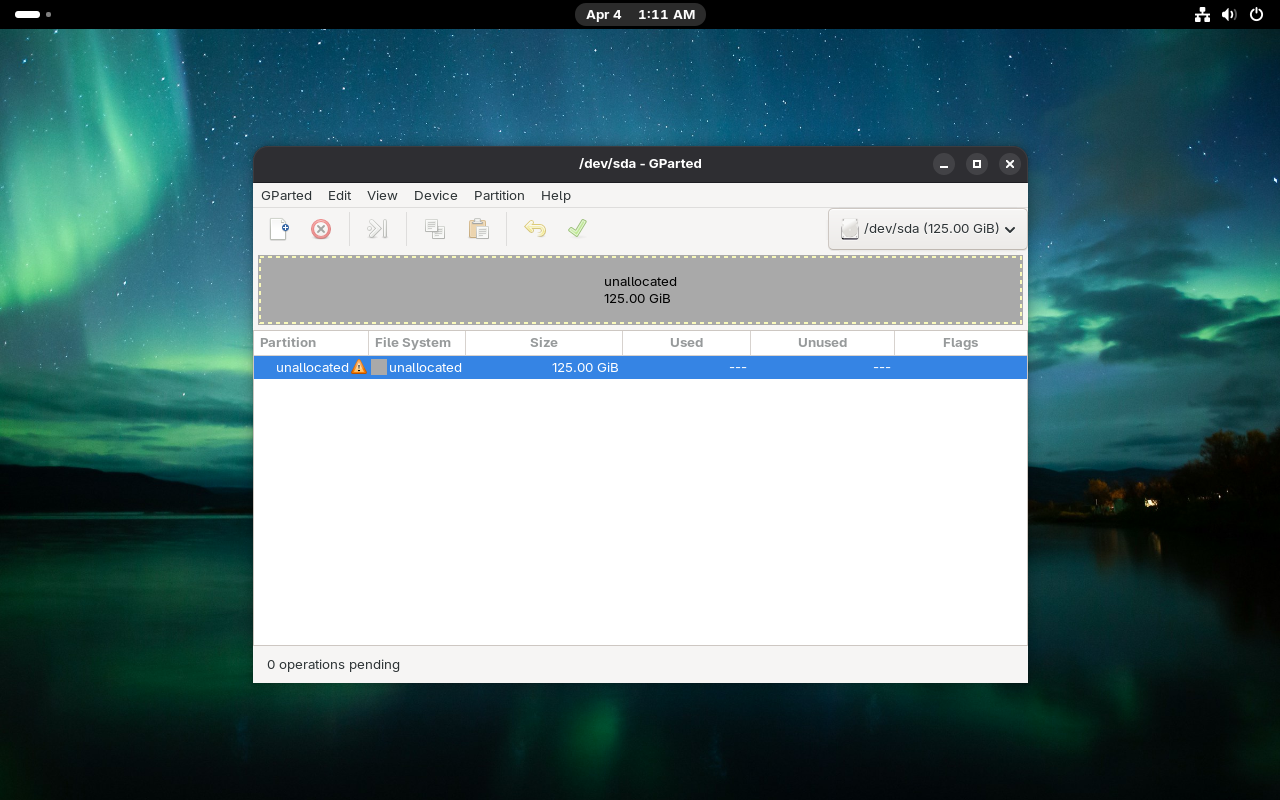The width and height of the screenshot is (1280, 800).
Task: Click the Resize/Move partition icon
Action: pyautogui.click(x=377, y=229)
